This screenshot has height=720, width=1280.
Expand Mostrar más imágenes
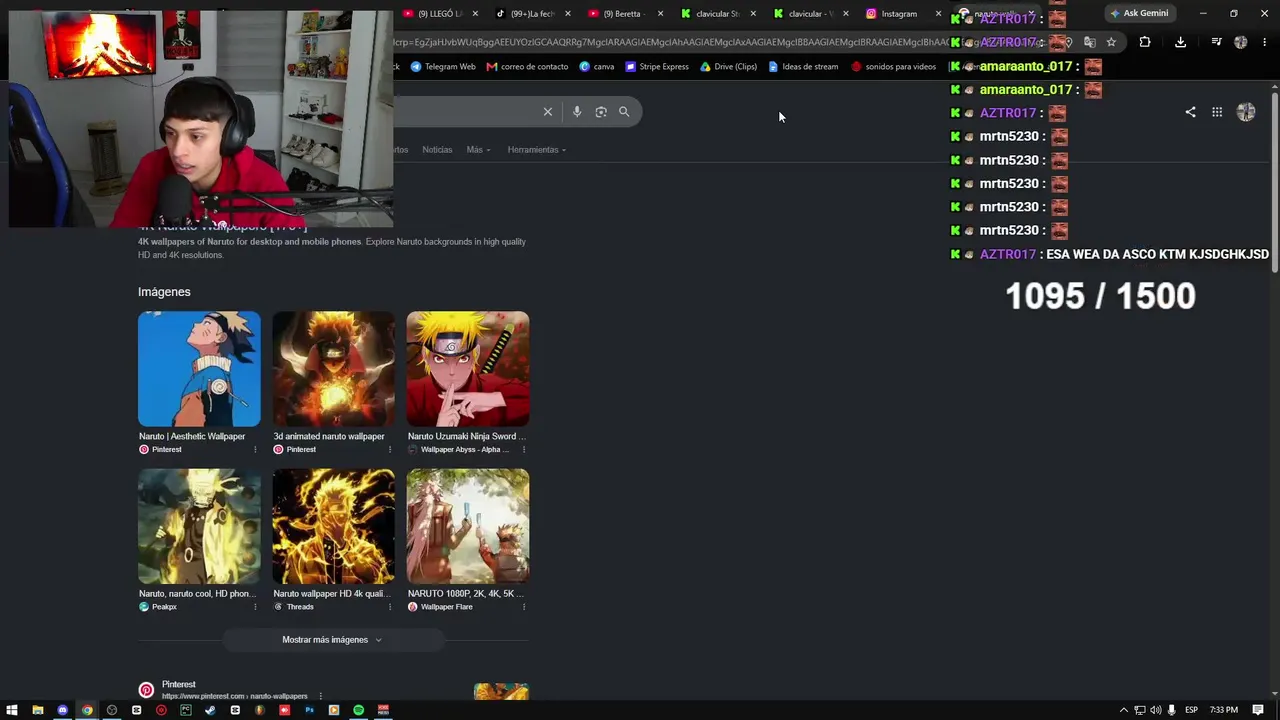(333, 640)
